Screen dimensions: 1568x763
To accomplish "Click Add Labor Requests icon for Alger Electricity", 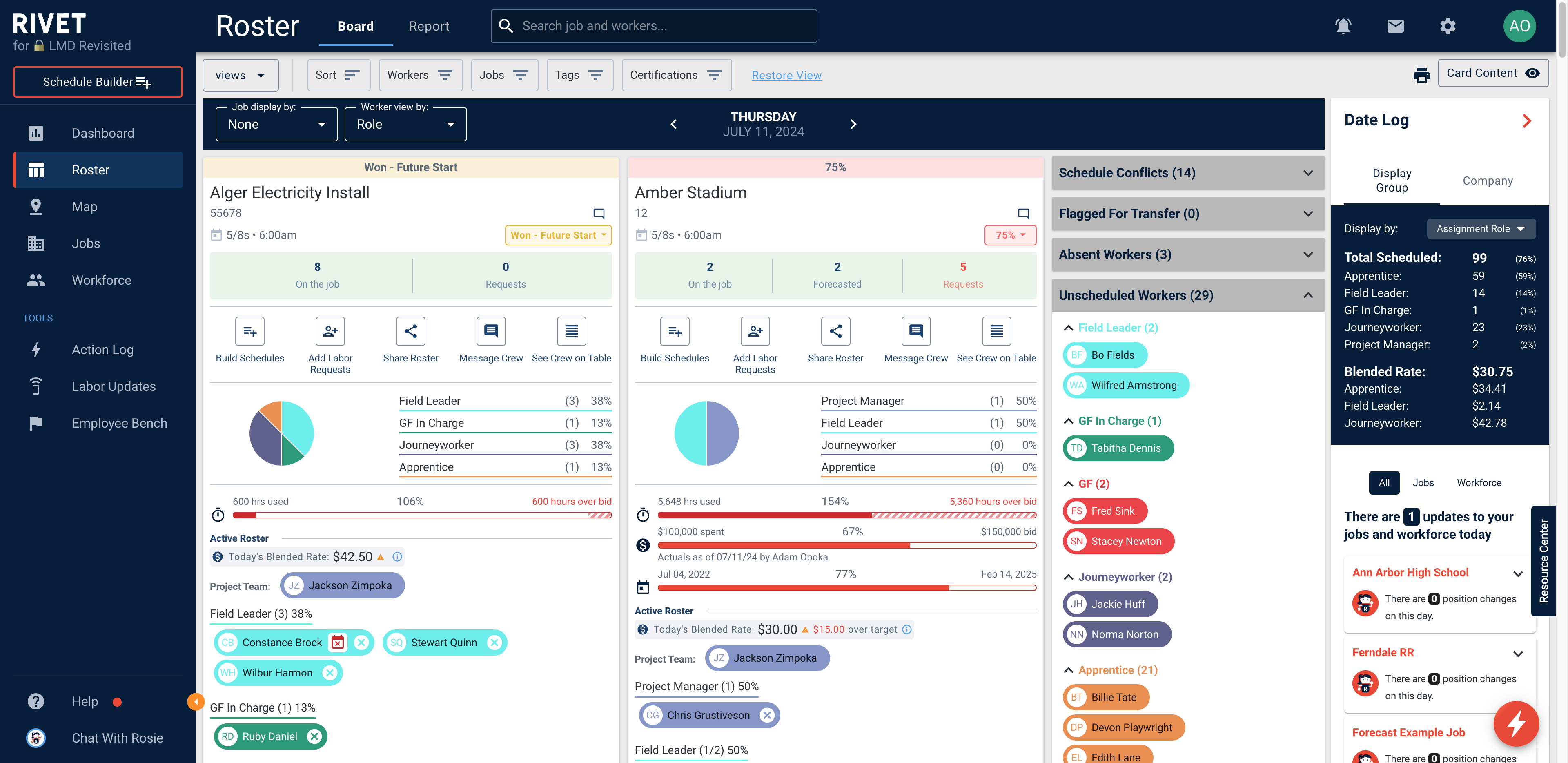I will [330, 331].
